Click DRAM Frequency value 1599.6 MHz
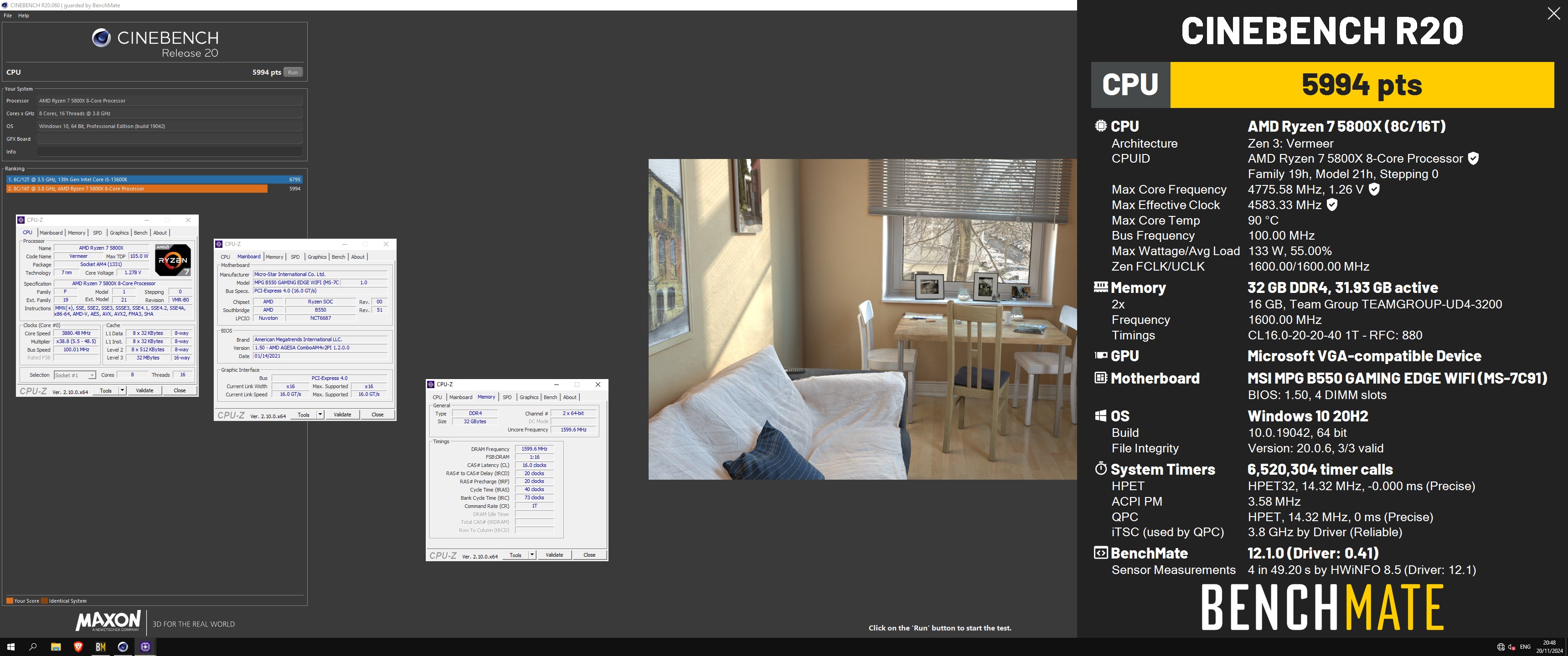 pos(534,449)
